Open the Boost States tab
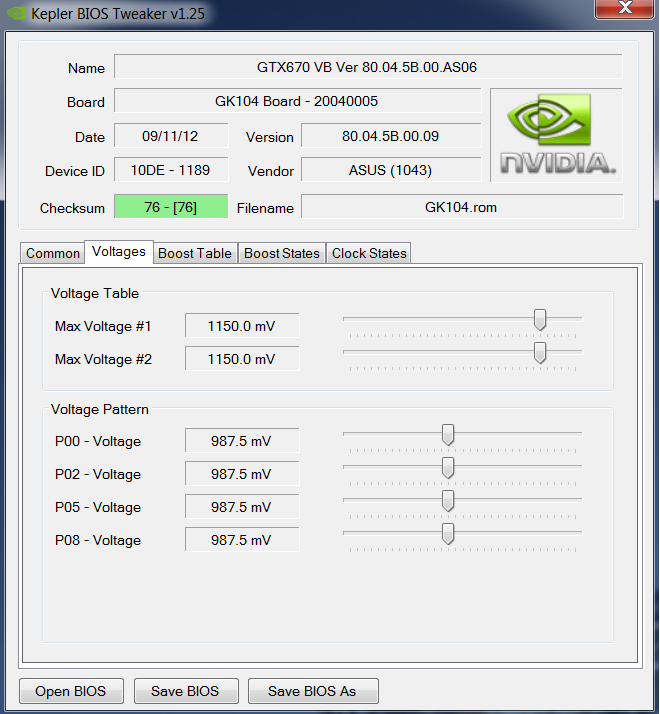 [282, 253]
